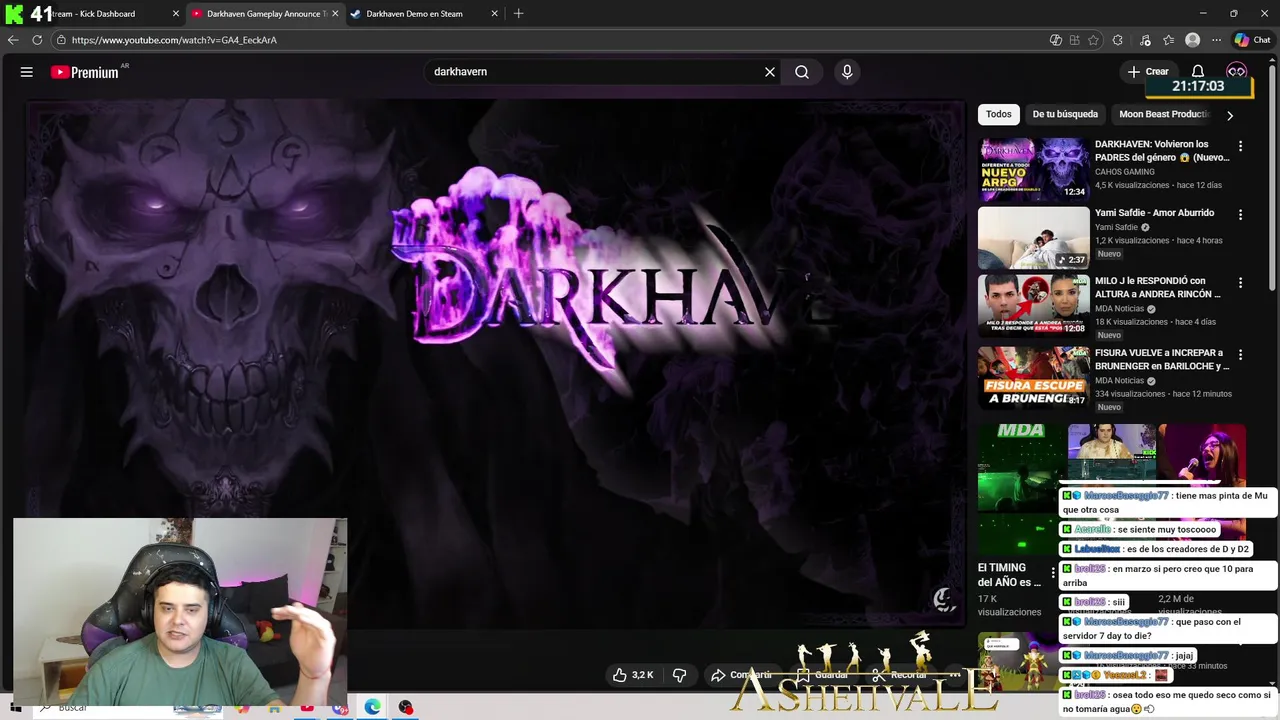Open a new browser tab with plus
Viewport: 1280px width, 720px height.
click(518, 14)
